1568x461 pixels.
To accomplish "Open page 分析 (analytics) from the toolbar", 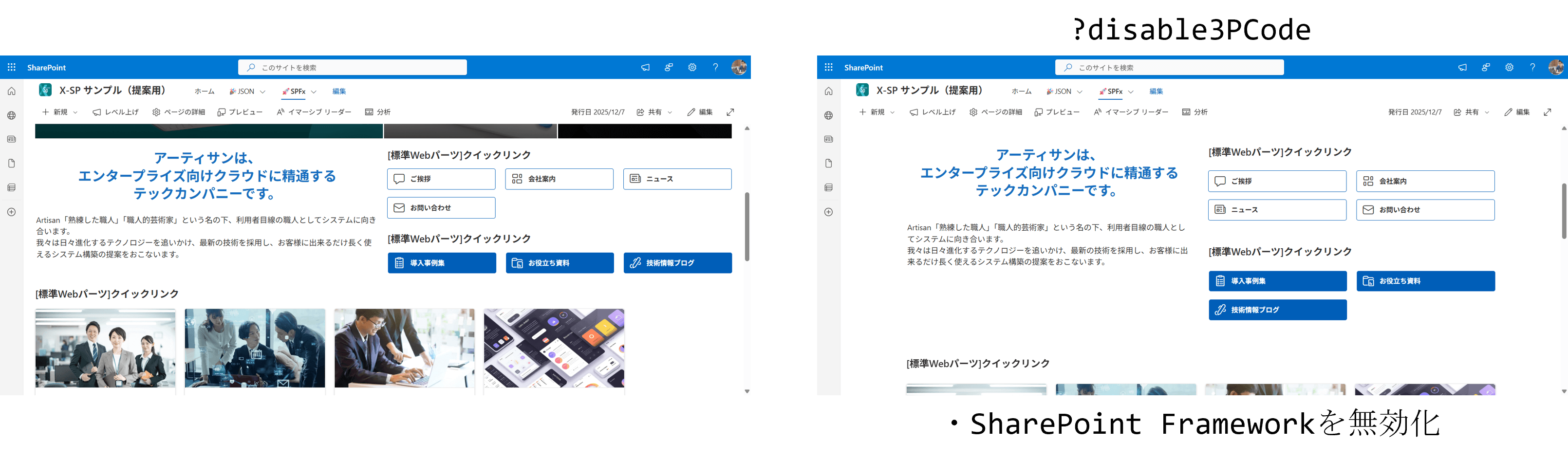I will tap(377, 112).
